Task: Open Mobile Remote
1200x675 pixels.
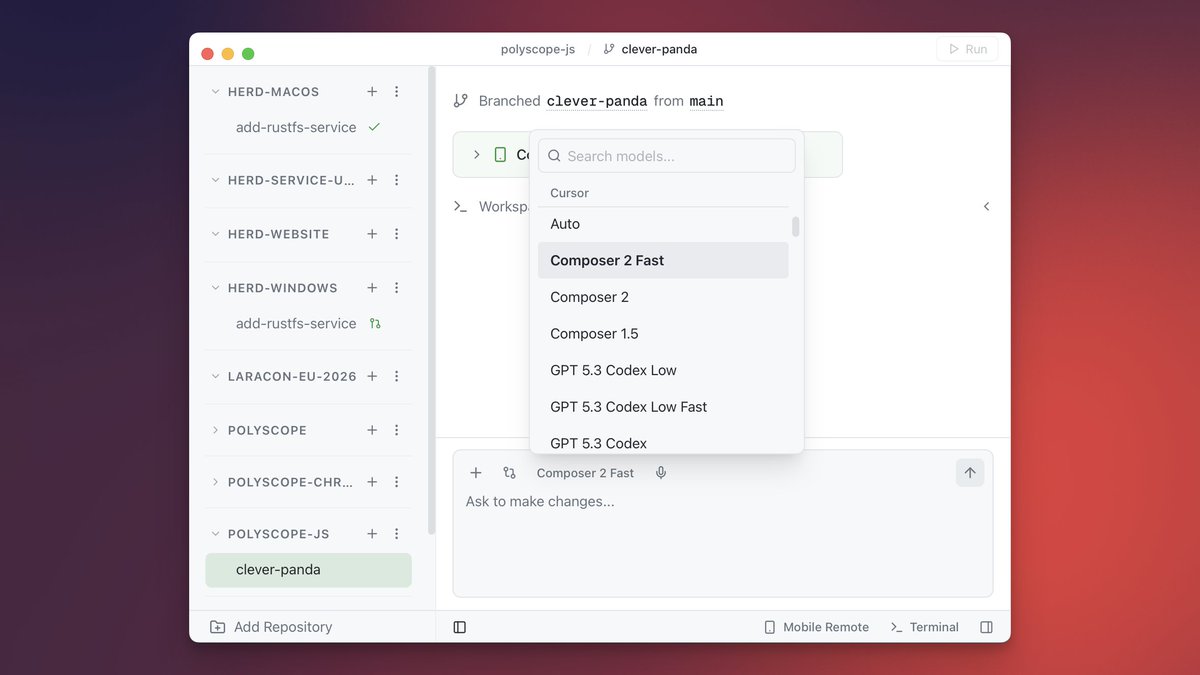Action: [816, 627]
